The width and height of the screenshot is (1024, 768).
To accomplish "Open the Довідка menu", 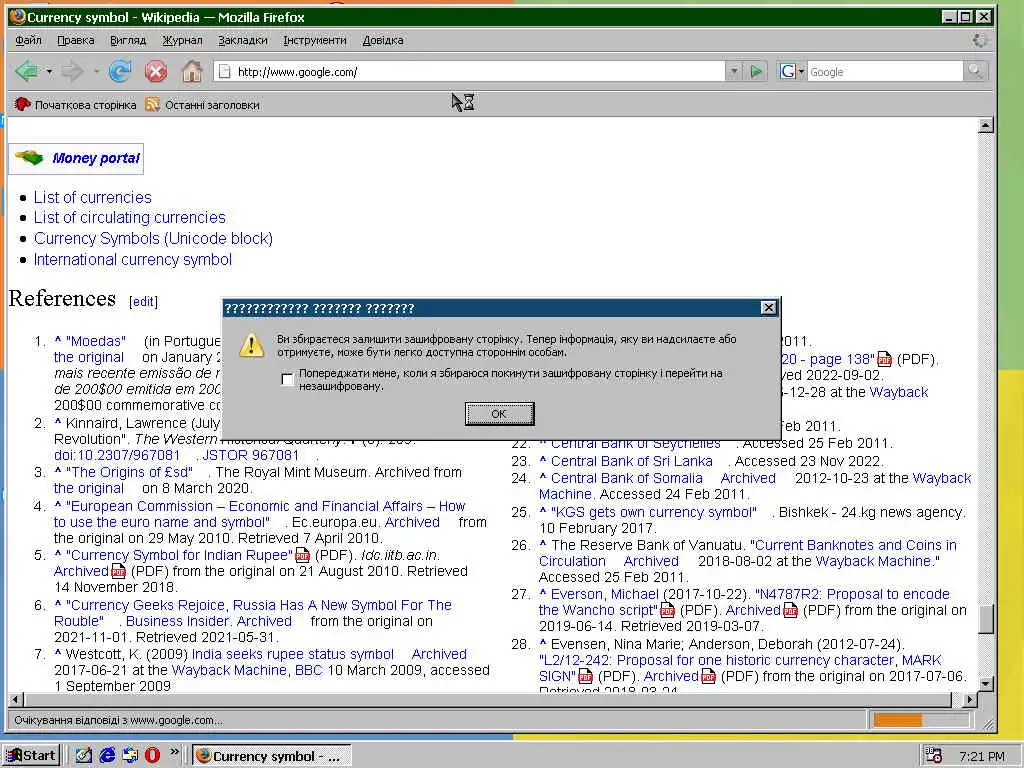I will click(383, 40).
